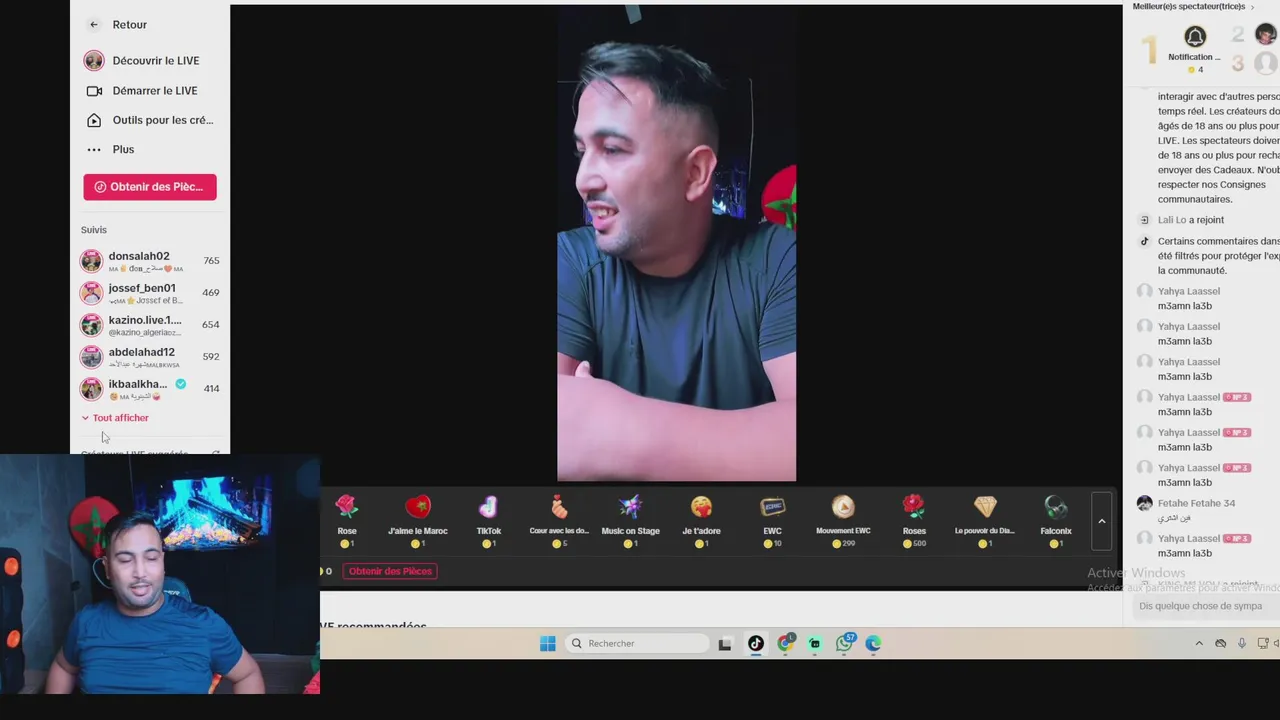The image size is (1280, 720).
Task: Click the third-ranked viewer avatar
Action: [1266, 63]
